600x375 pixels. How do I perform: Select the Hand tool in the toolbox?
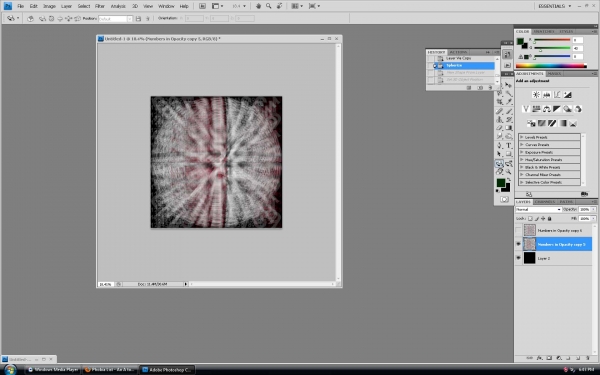click(500, 172)
